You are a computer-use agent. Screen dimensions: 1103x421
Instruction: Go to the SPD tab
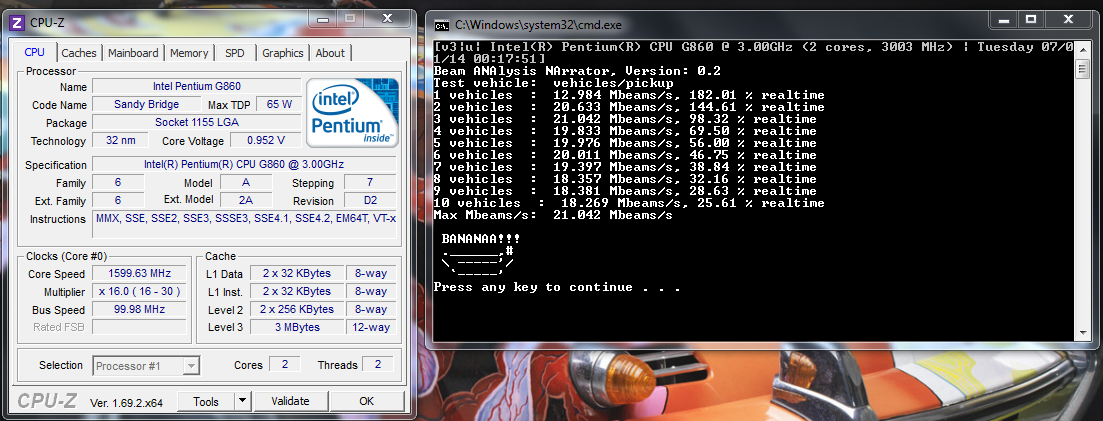tap(235, 53)
